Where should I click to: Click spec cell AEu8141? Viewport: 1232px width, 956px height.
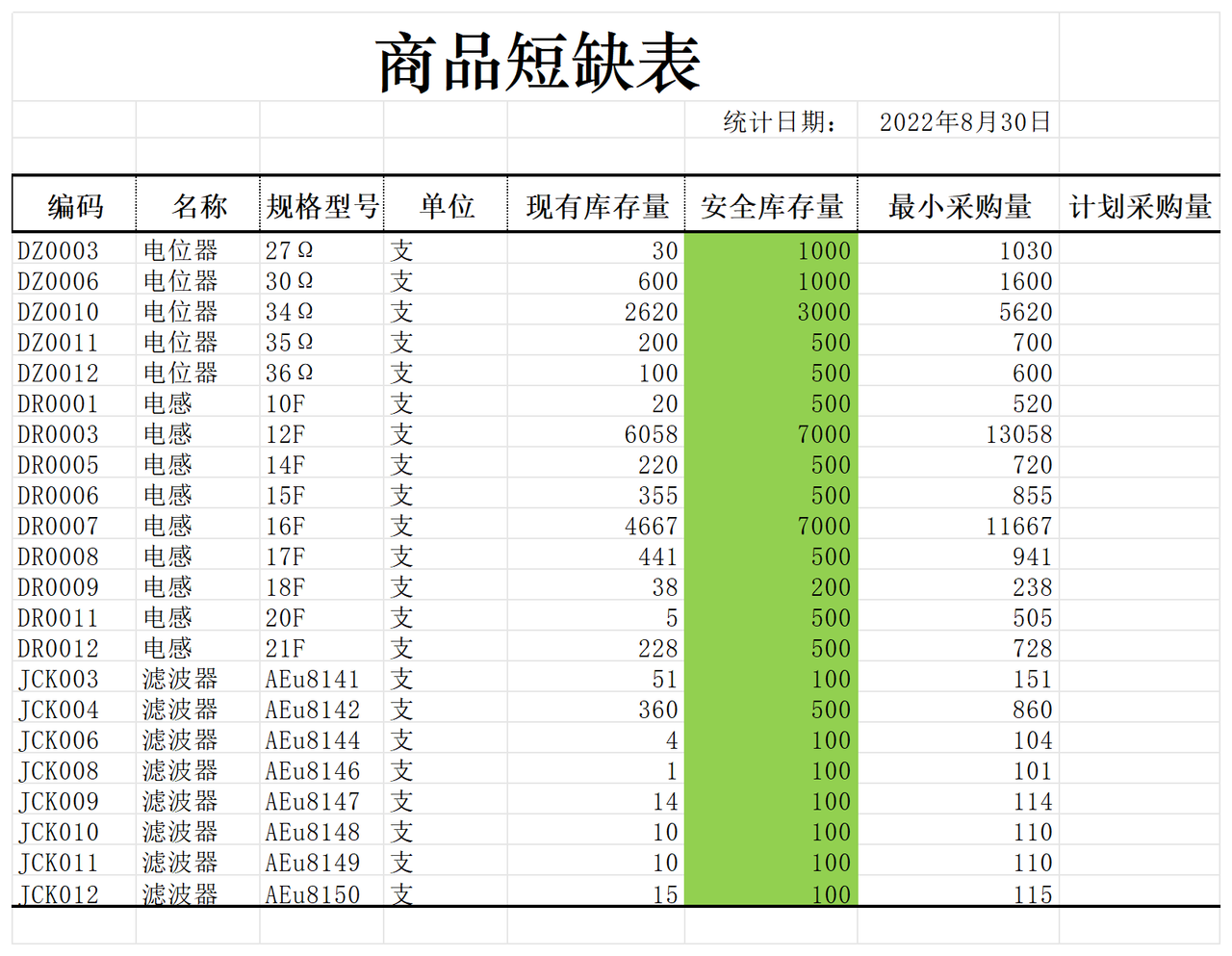tap(321, 679)
